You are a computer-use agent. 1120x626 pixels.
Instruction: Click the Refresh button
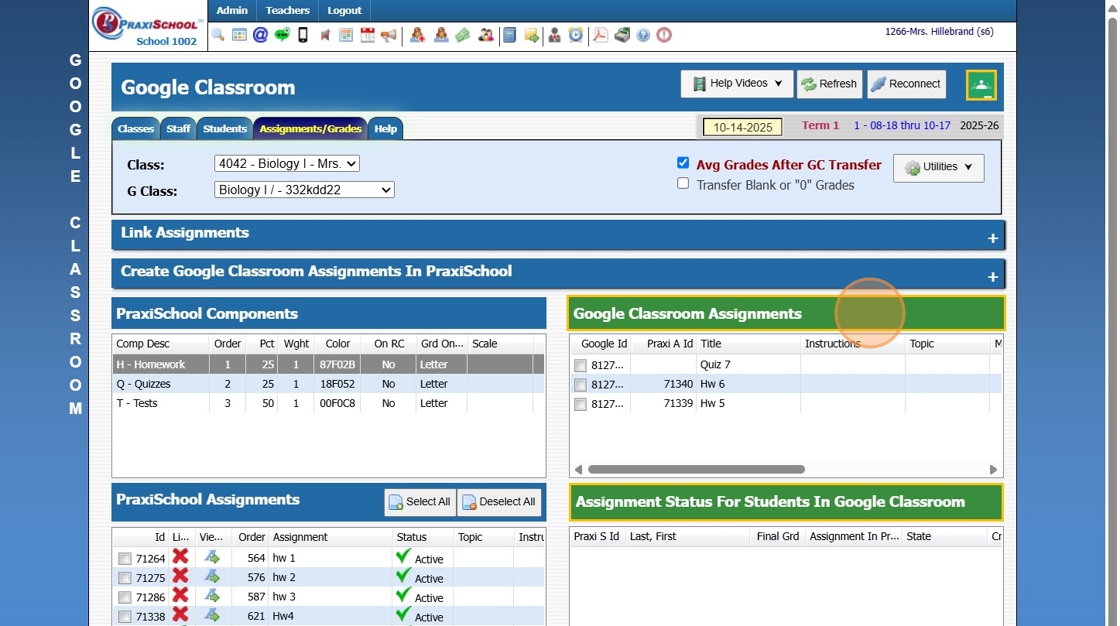pos(829,84)
